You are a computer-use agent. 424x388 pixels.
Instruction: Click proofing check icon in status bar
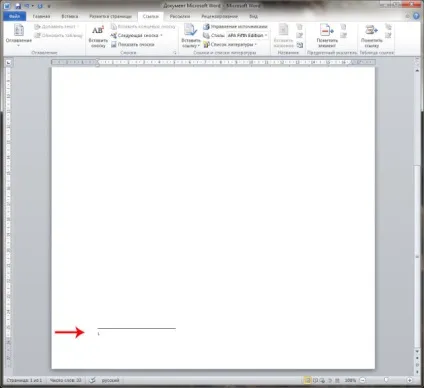pos(92,380)
